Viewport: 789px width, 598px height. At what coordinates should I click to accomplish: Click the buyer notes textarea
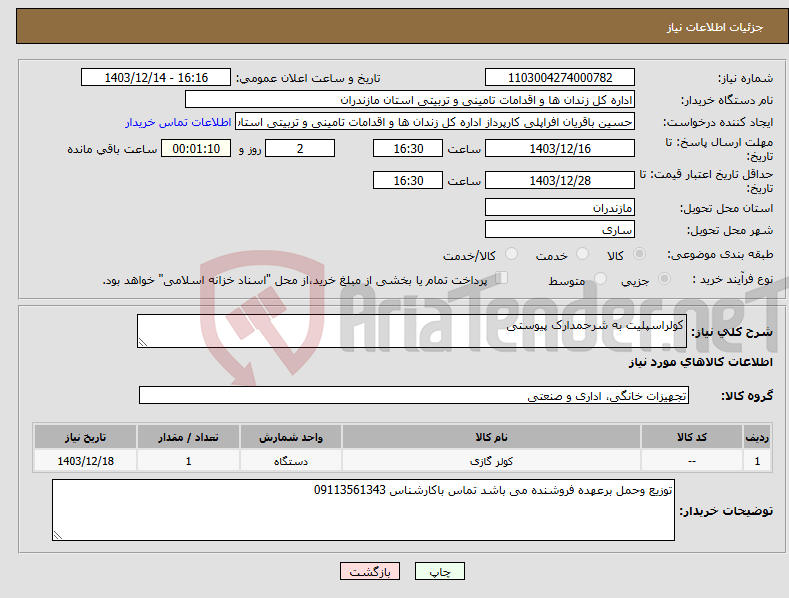363,510
